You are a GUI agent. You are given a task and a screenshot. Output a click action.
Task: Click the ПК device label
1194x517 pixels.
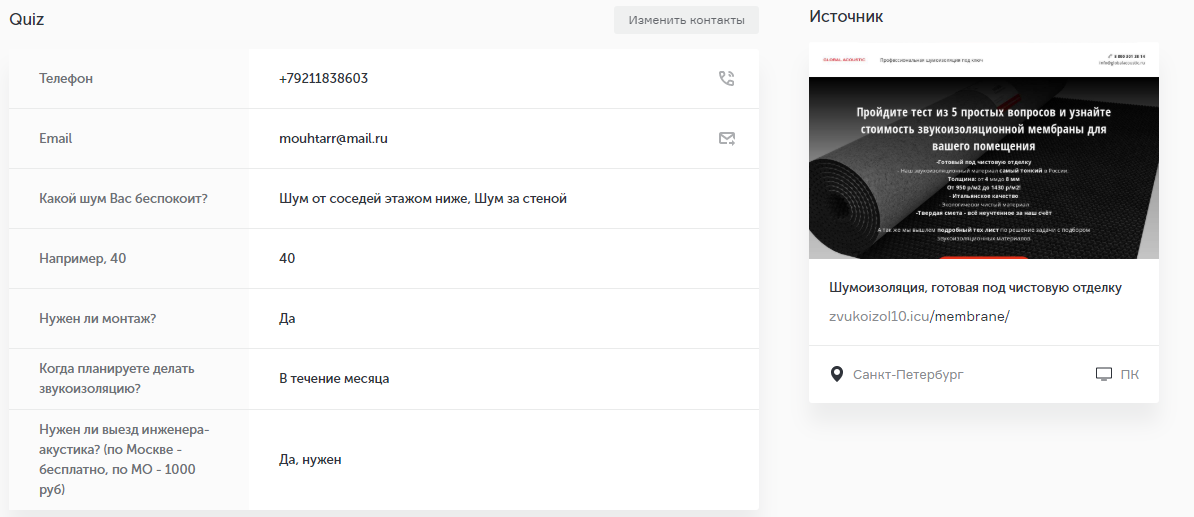pos(1129,374)
